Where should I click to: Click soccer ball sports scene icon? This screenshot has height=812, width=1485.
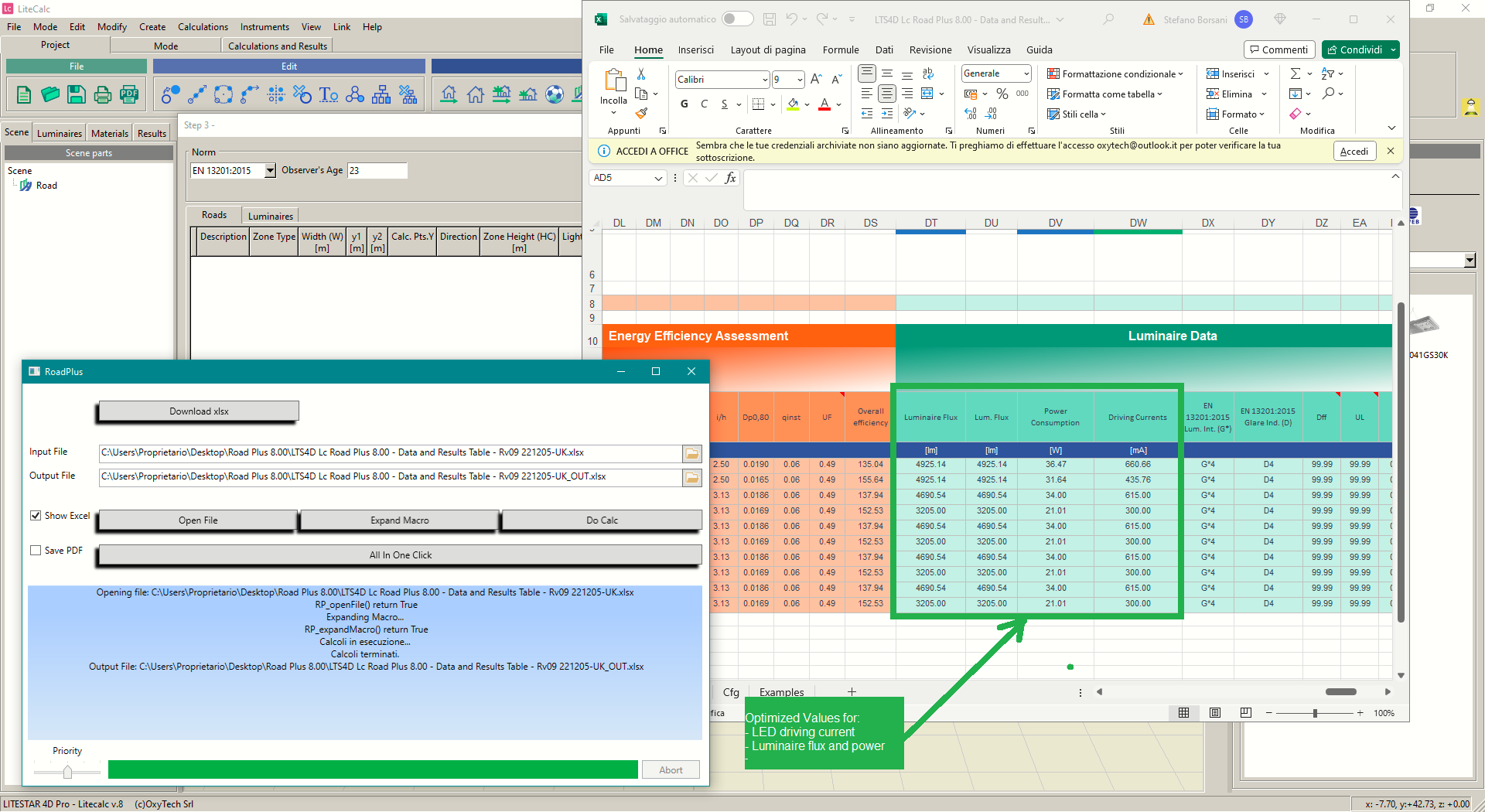point(555,94)
